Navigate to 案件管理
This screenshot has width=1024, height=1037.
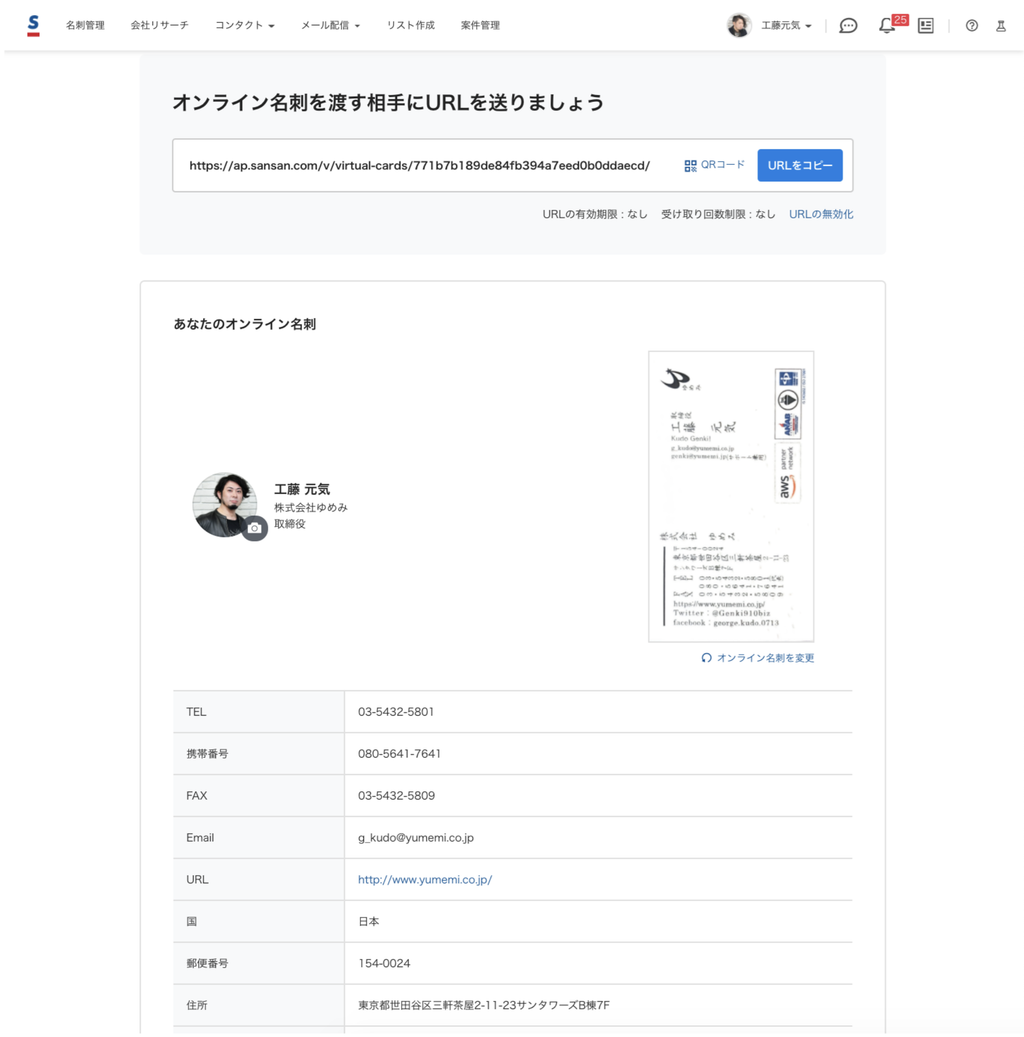coord(480,25)
